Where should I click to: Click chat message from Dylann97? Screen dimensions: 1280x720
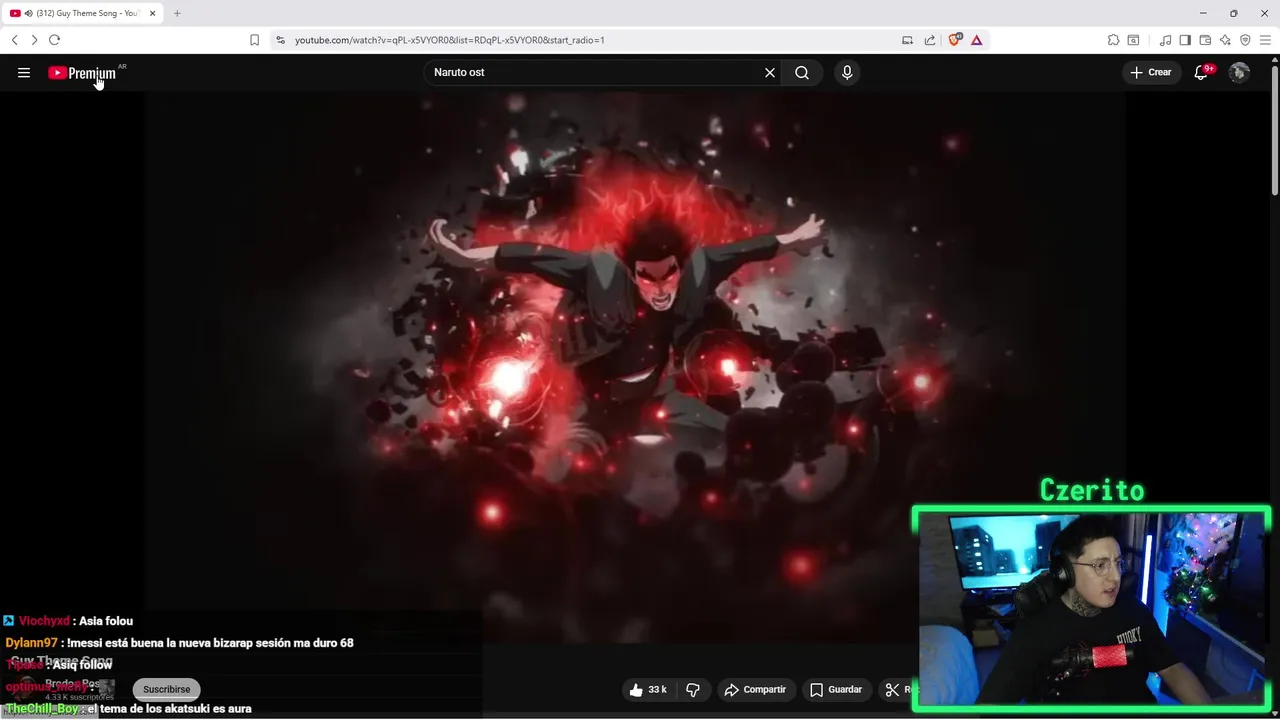[x=179, y=643]
